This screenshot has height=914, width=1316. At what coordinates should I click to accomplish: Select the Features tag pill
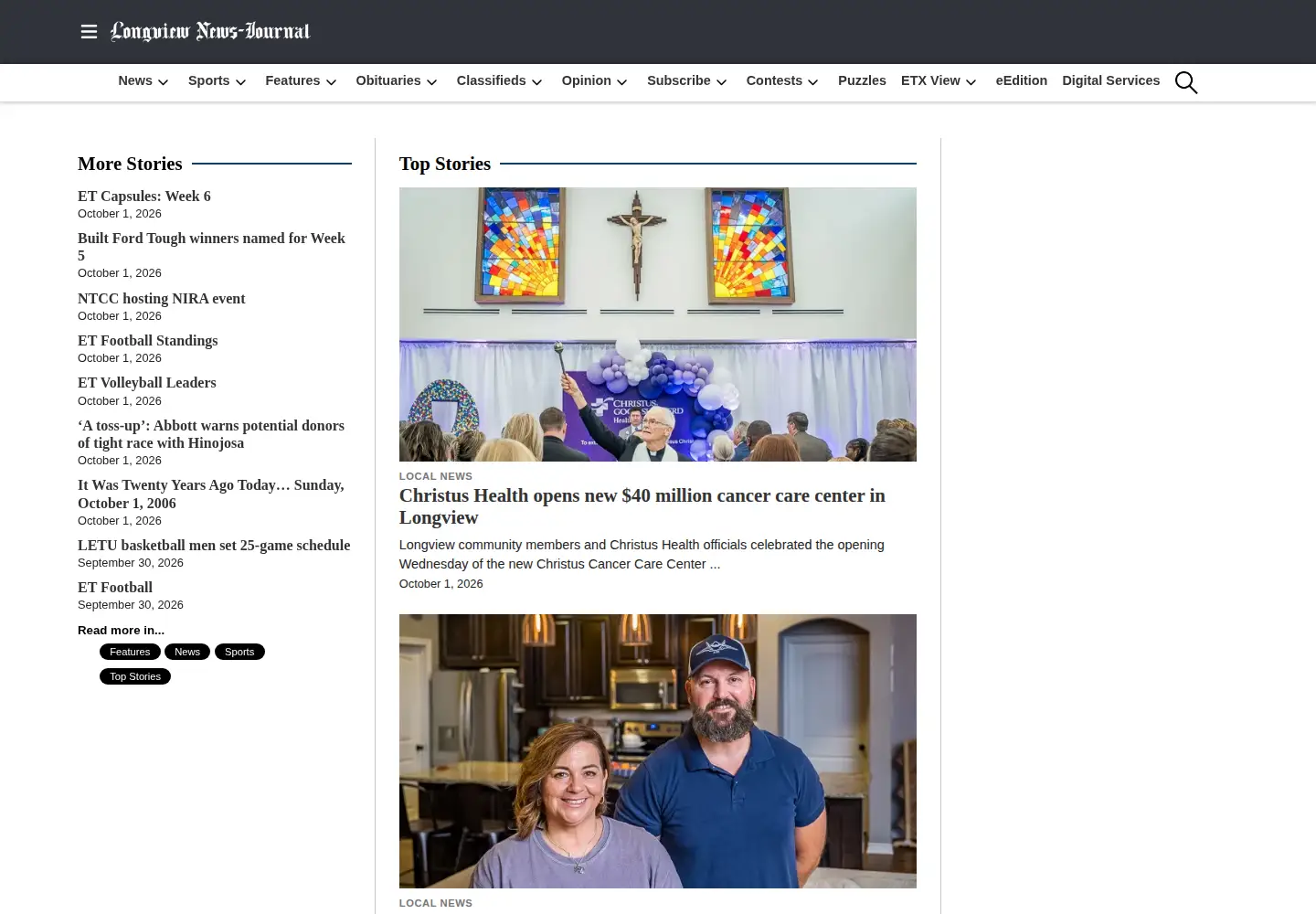pyautogui.click(x=130, y=652)
